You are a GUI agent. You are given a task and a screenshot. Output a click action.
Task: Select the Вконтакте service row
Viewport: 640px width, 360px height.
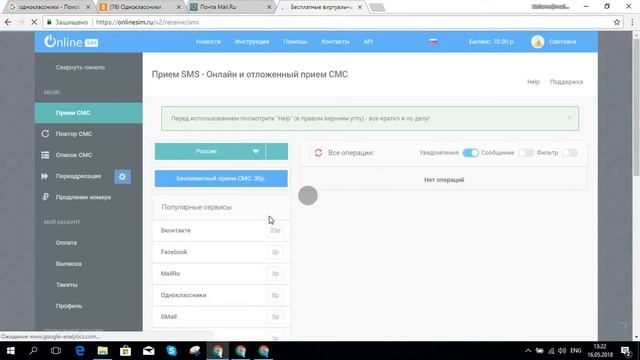(x=222, y=231)
